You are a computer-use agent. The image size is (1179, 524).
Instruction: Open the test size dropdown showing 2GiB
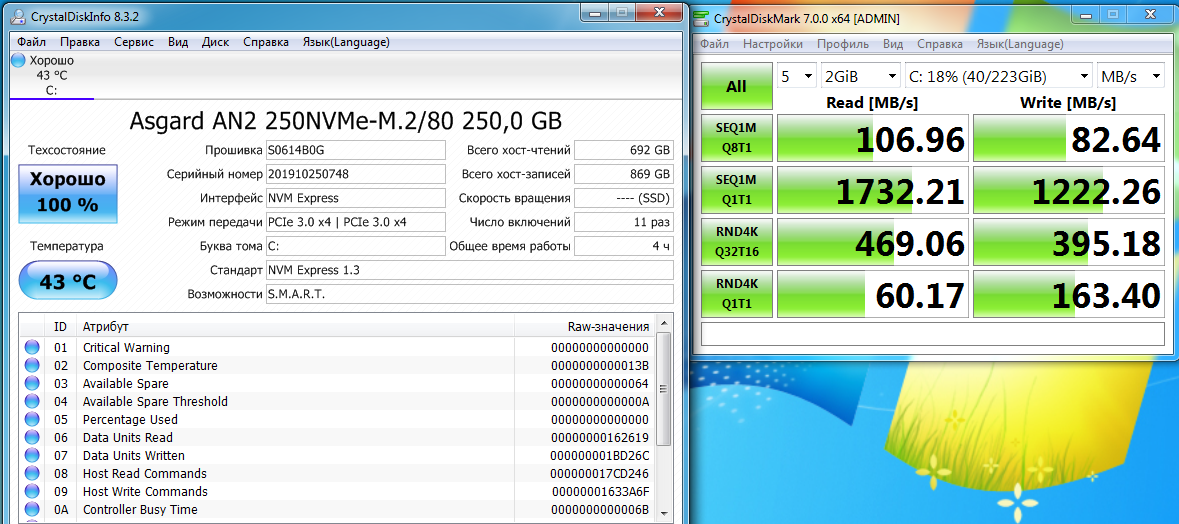(861, 76)
